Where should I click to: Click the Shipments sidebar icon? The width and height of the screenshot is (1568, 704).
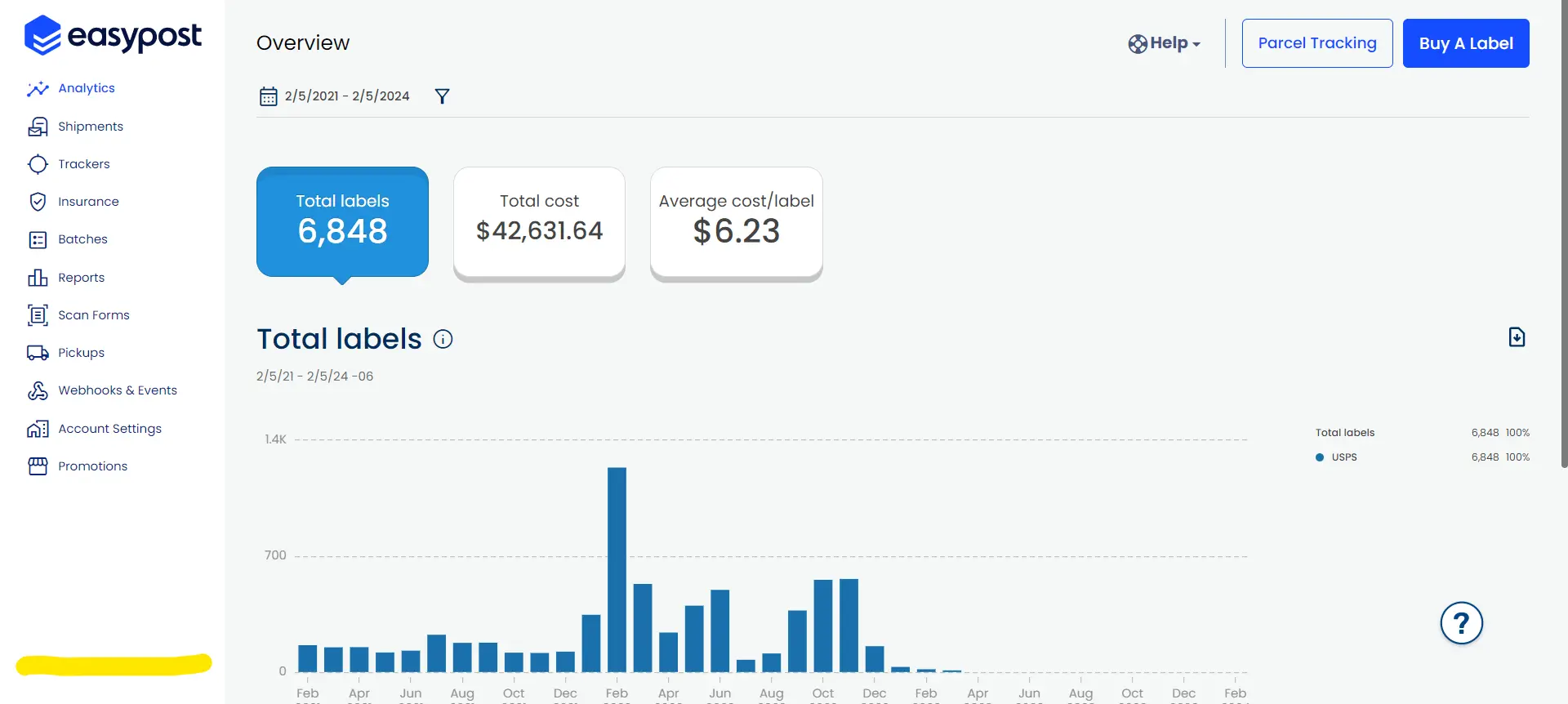(x=38, y=127)
